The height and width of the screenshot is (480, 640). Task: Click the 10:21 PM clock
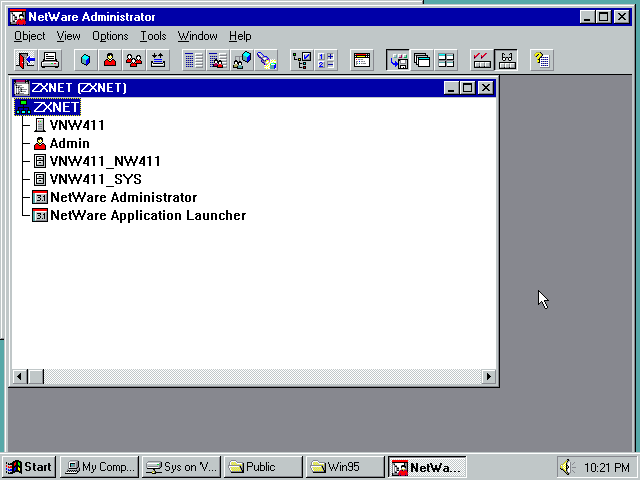coord(606,467)
